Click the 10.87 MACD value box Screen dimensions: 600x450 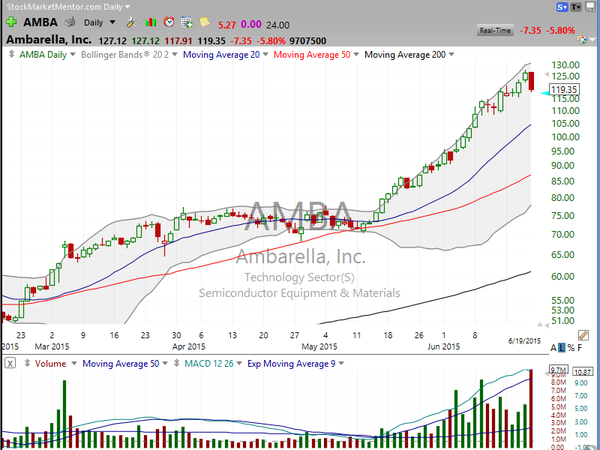tap(583, 371)
